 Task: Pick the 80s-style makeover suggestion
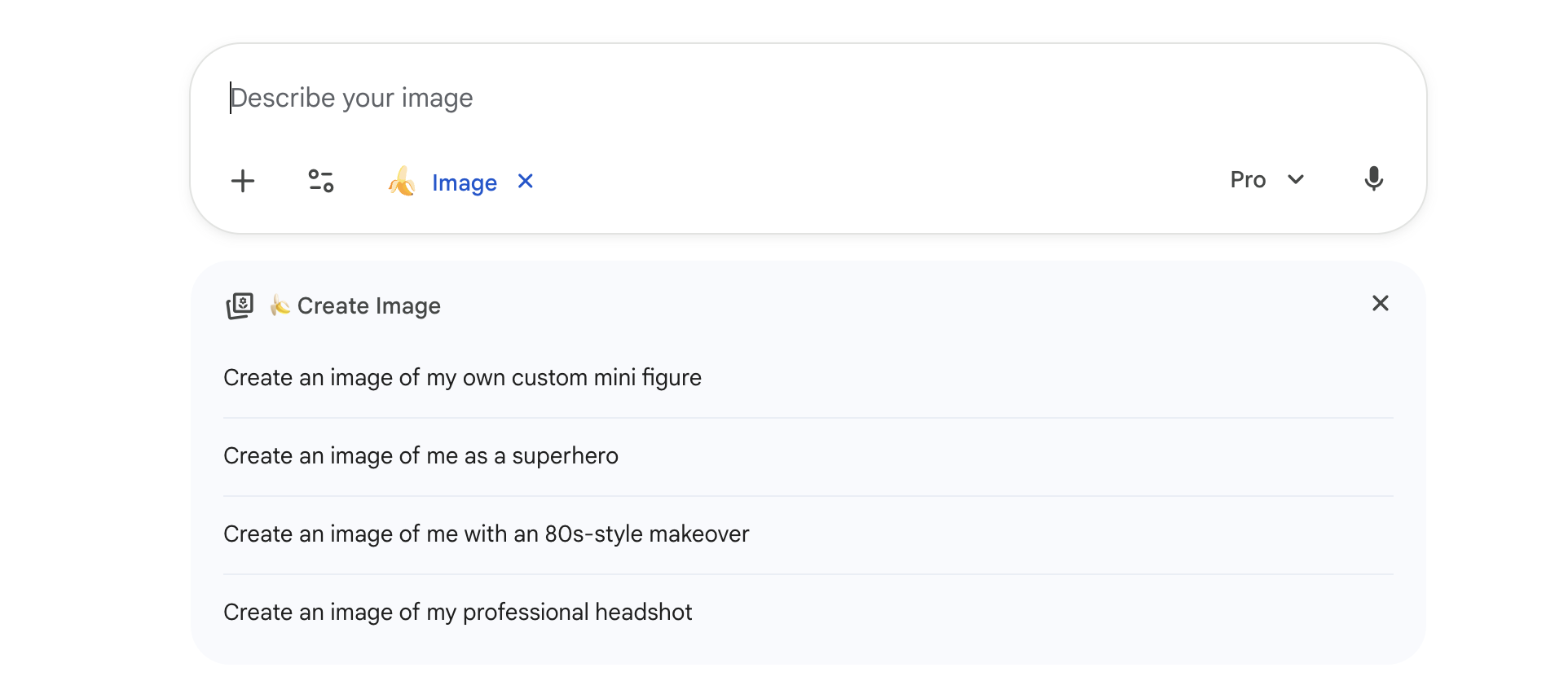click(x=486, y=534)
